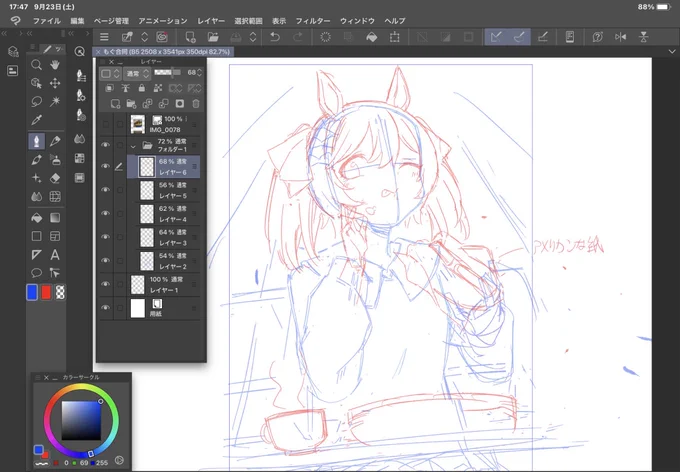Open file with folder icon in command bar
Screen dimensions: 680x472
click(213, 37)
